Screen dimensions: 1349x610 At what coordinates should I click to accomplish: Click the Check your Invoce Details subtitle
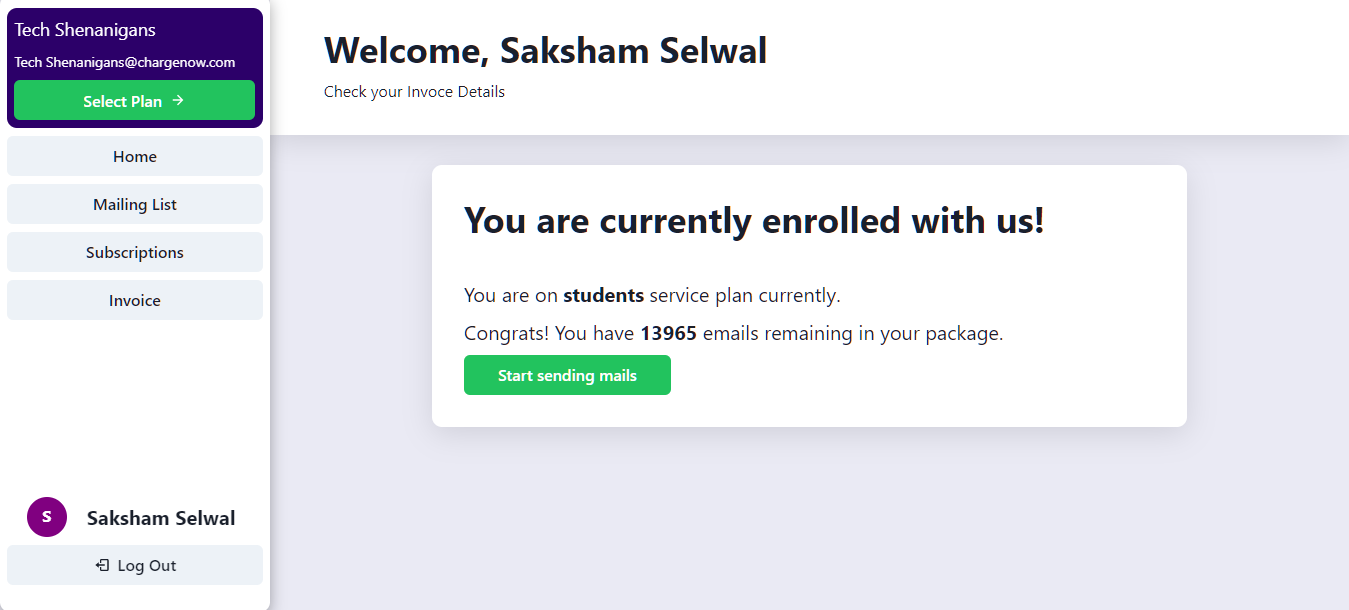(414, 92)
